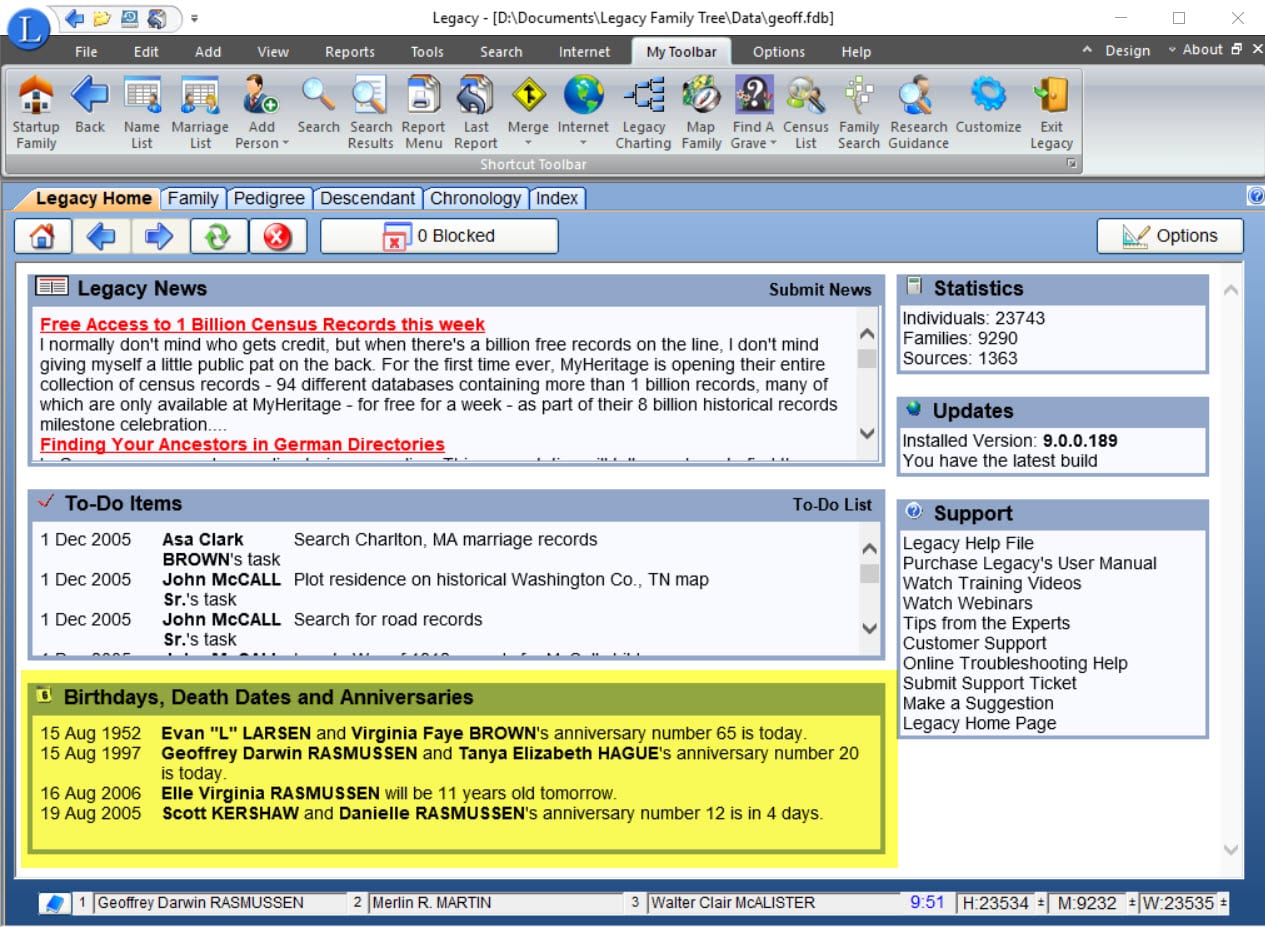Switch to the Pedigree tab

pyautogui.click(x=269, y=198)
